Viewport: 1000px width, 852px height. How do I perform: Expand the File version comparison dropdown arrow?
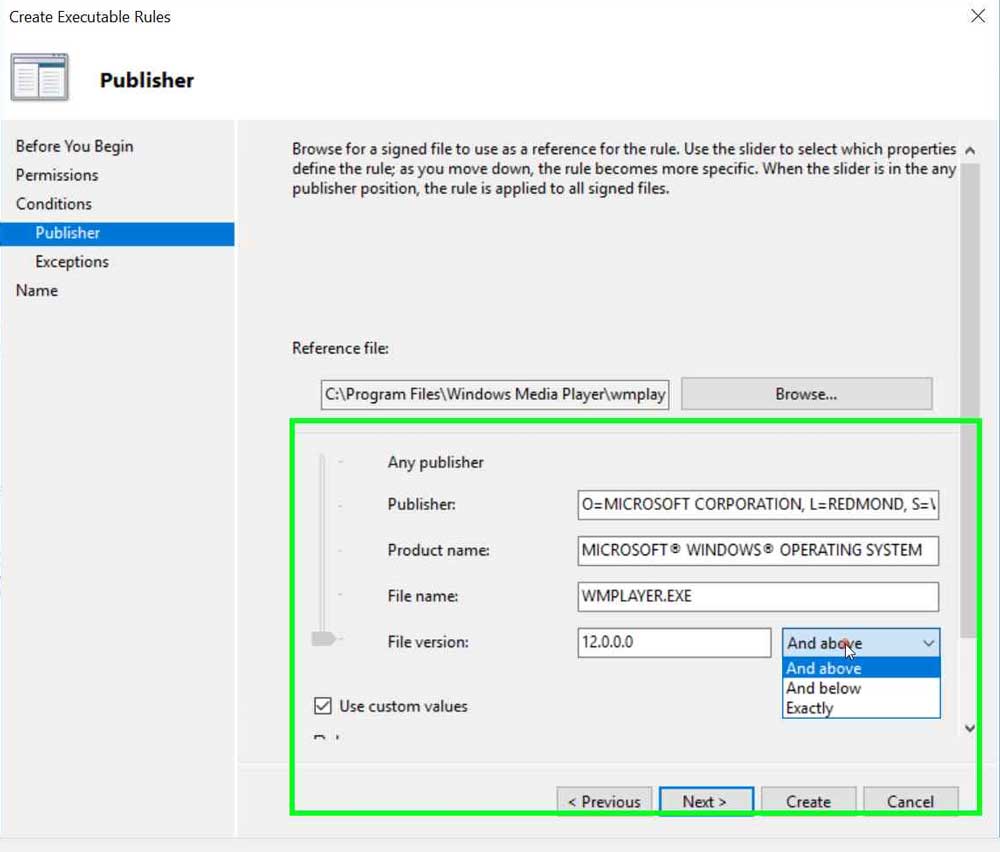[928, 643]
